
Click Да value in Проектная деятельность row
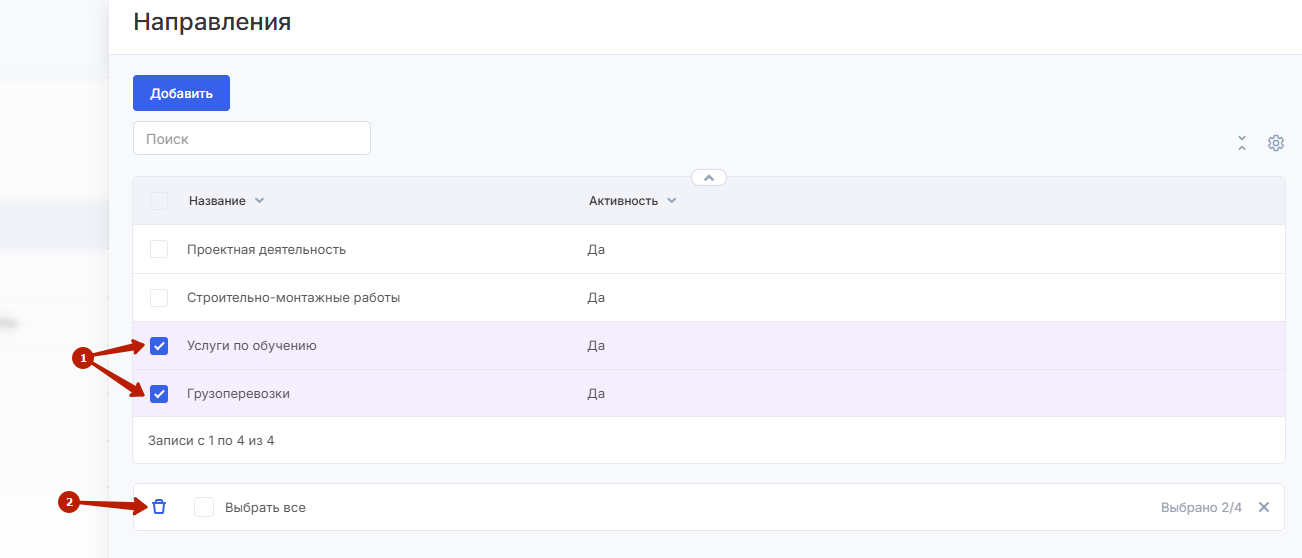click(x=596, y=249)
